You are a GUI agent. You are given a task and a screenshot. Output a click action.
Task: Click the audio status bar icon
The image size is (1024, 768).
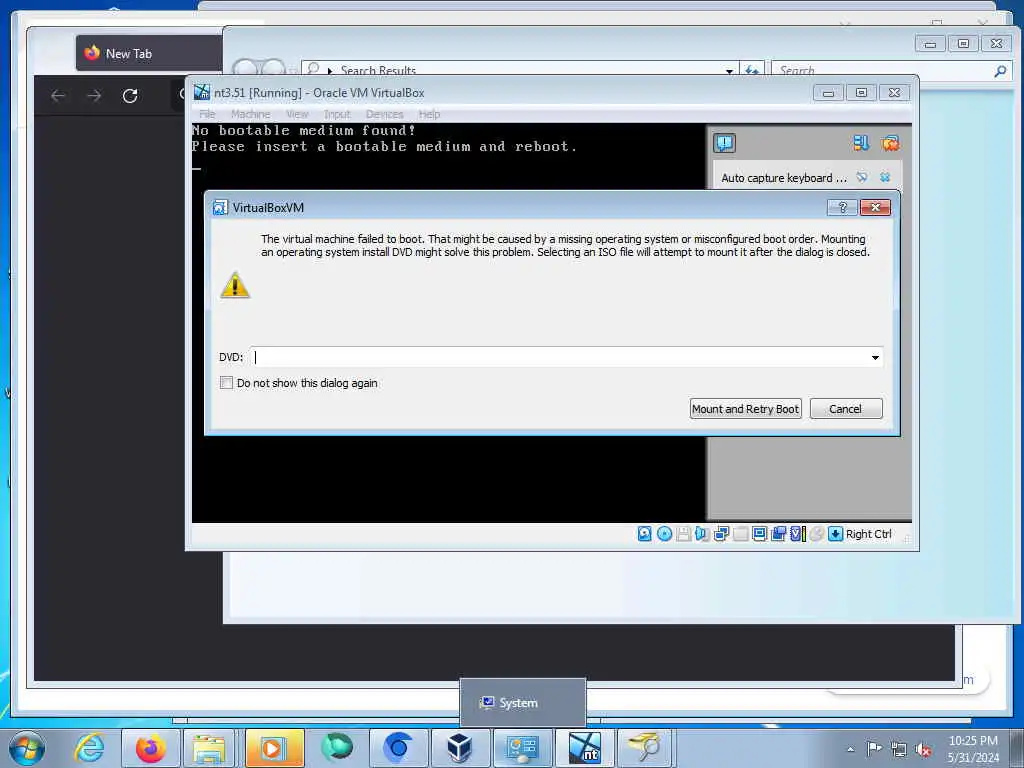702,534
